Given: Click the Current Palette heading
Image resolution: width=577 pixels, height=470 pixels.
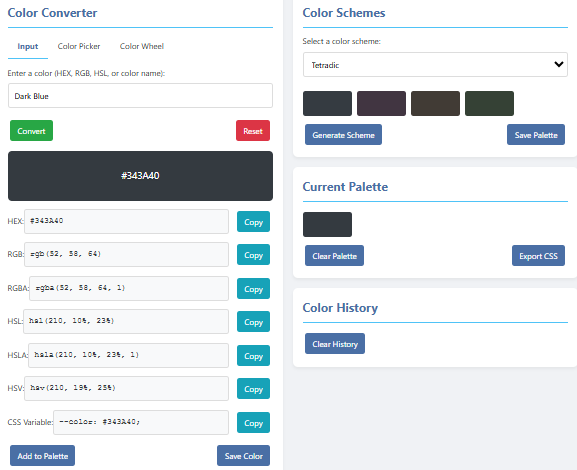Looking at the screenshot, I should coord(345,187).
